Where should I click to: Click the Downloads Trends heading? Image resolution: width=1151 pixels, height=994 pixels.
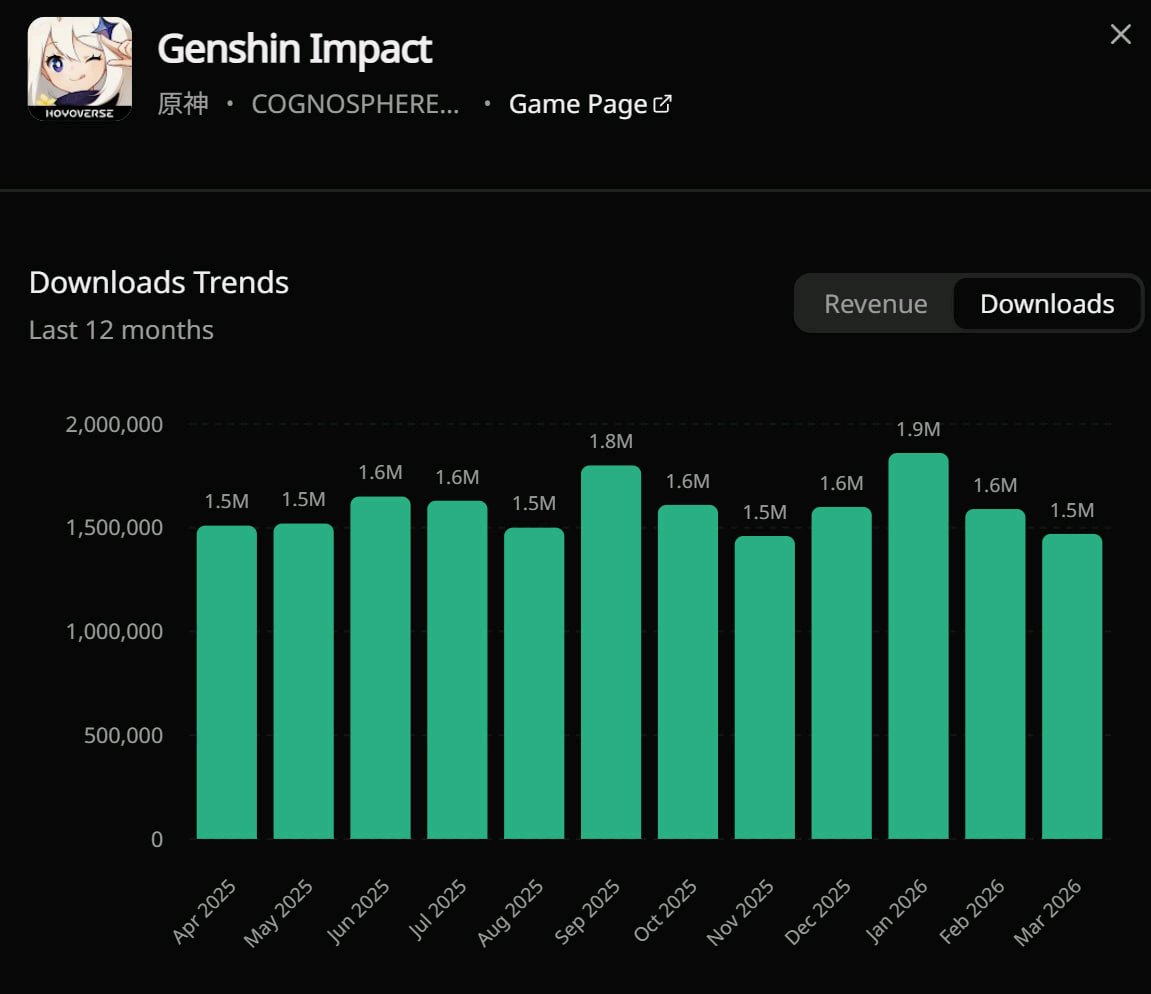point(159,283)
